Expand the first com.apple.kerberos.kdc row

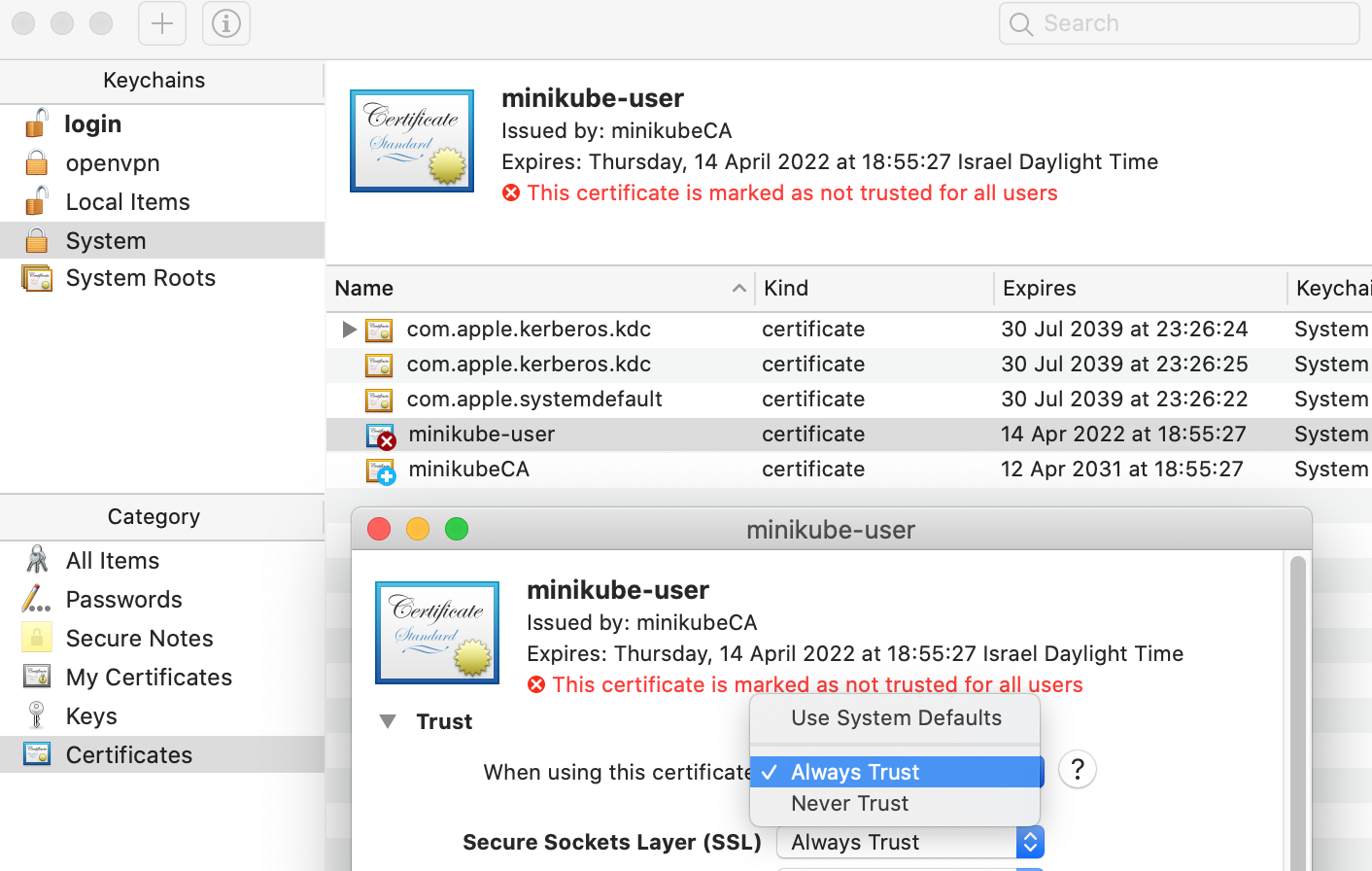pos(349,330)
